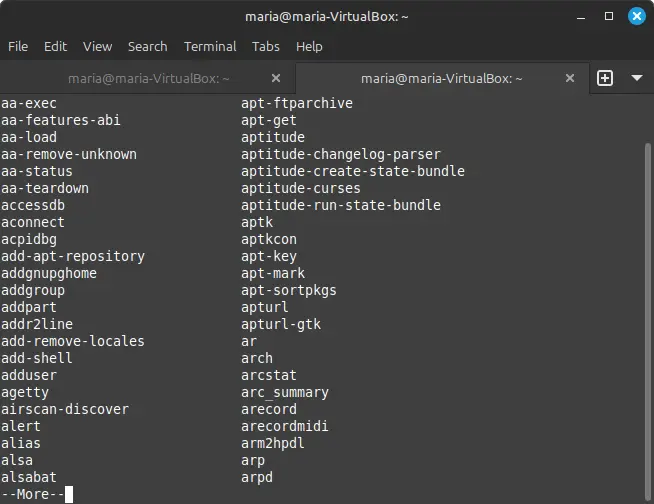
Task: Click the acpidbg entry
Action: point(29,239)
